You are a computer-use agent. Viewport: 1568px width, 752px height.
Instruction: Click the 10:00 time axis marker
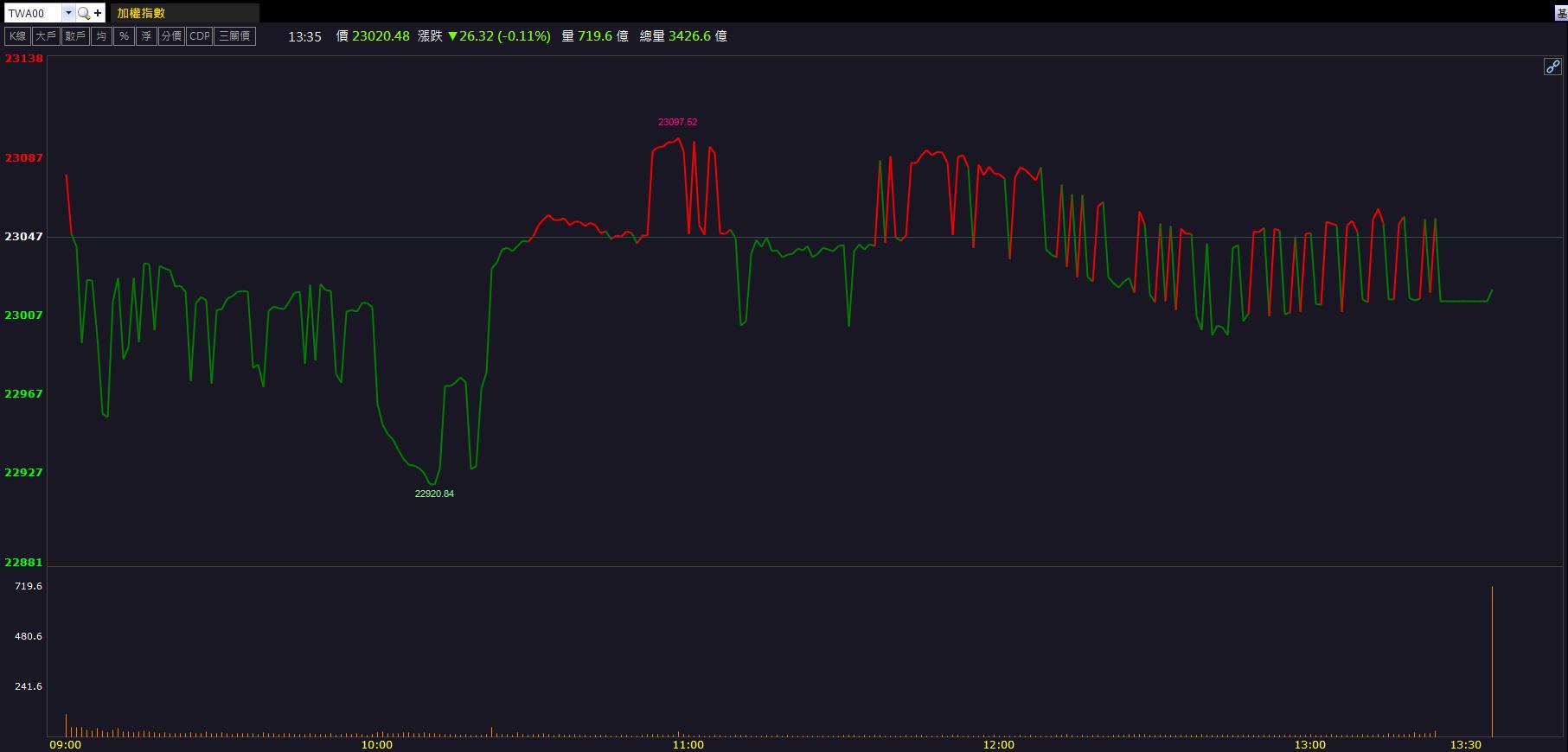377,744
